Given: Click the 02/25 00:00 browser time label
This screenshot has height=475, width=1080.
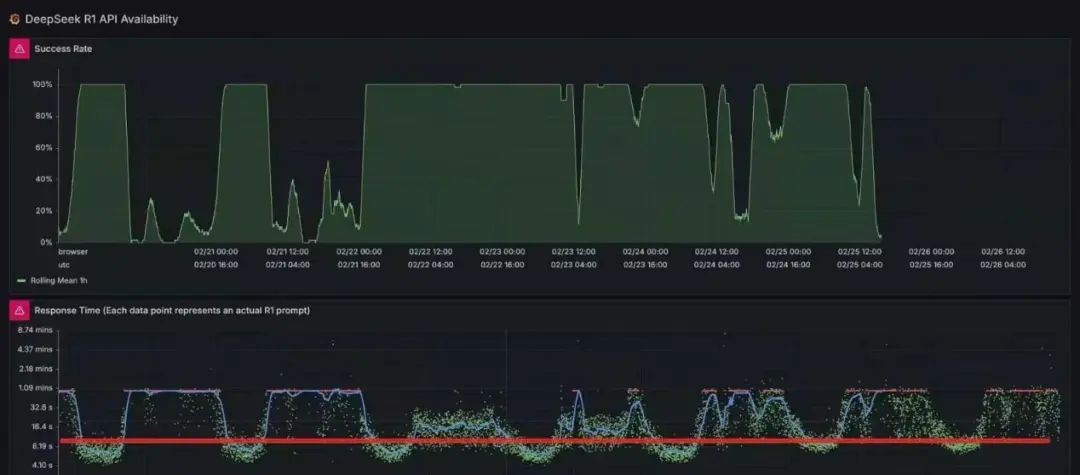Looking at the screenshot, I should tap(789, 252).
